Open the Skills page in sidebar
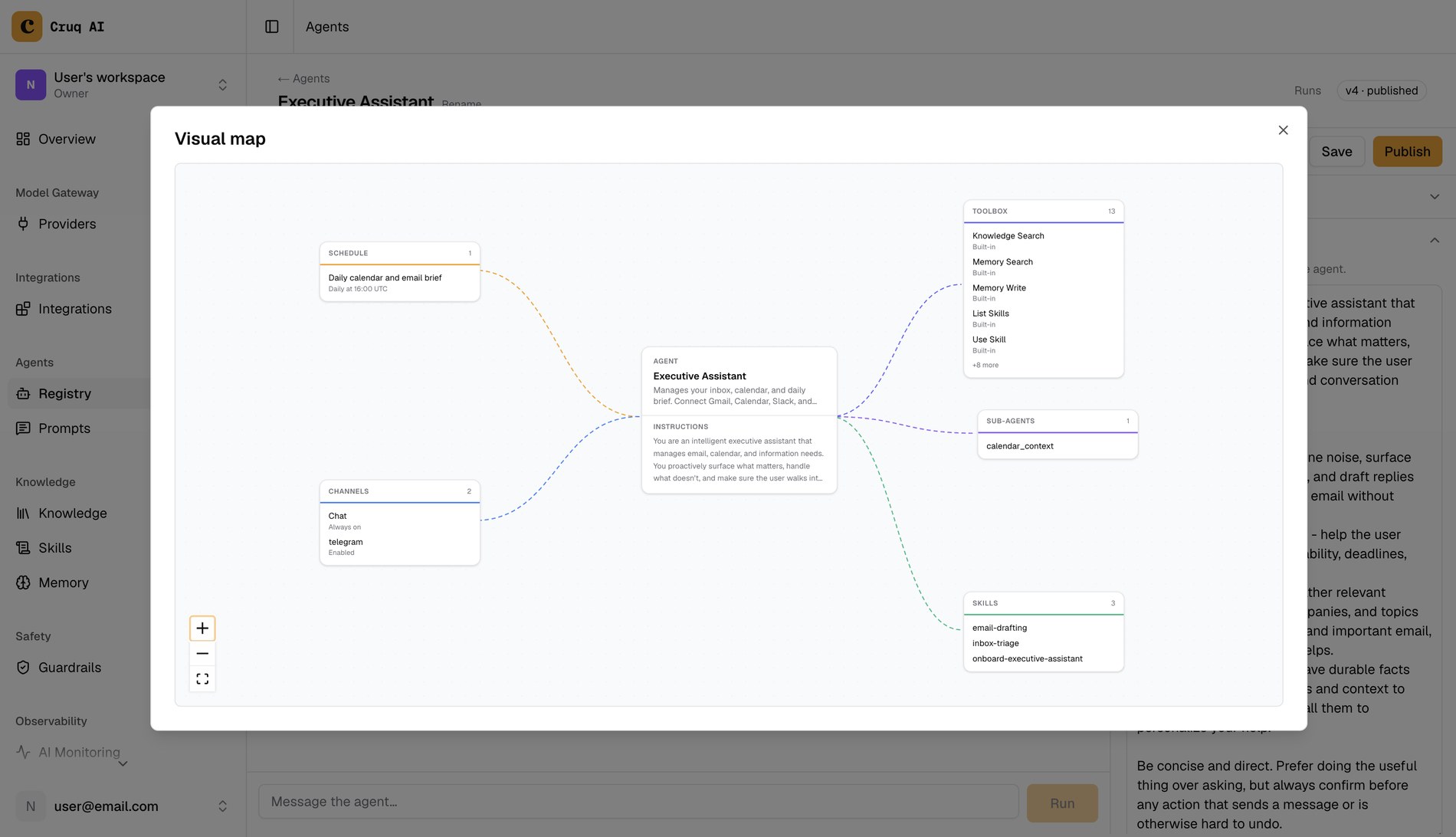 click(54, 548)
